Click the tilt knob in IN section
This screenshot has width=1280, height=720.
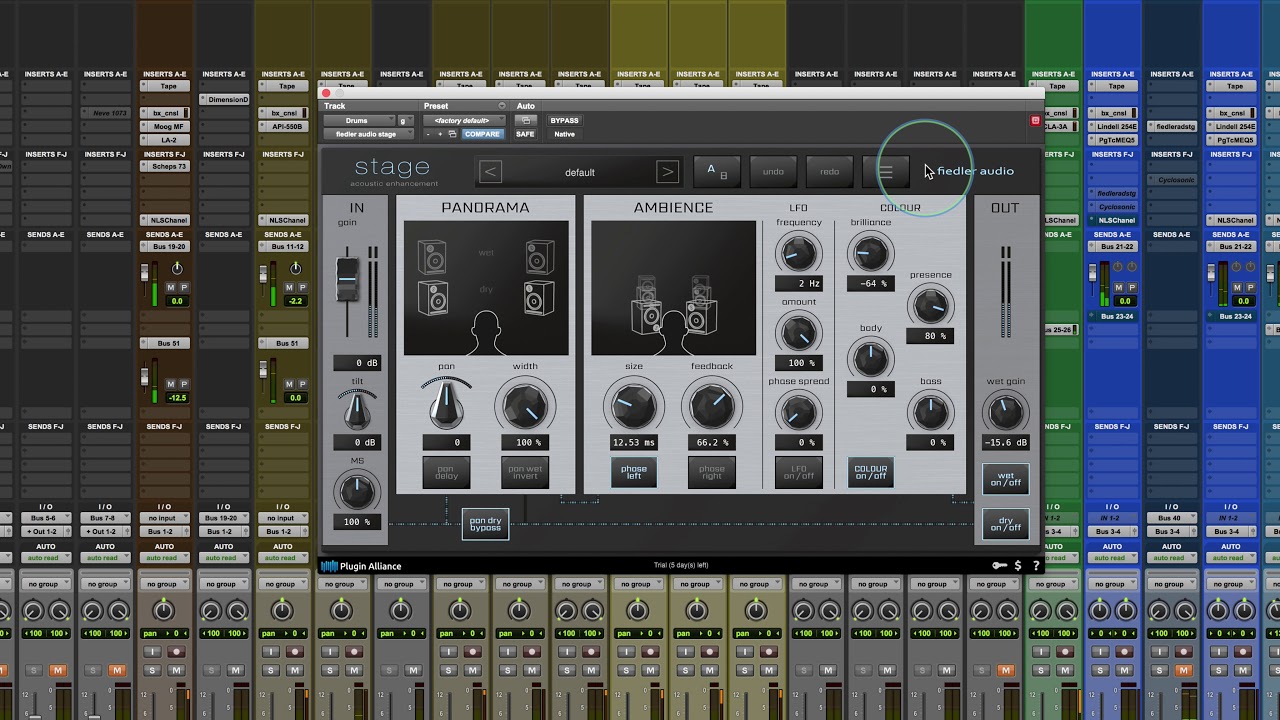pos(357,410)
